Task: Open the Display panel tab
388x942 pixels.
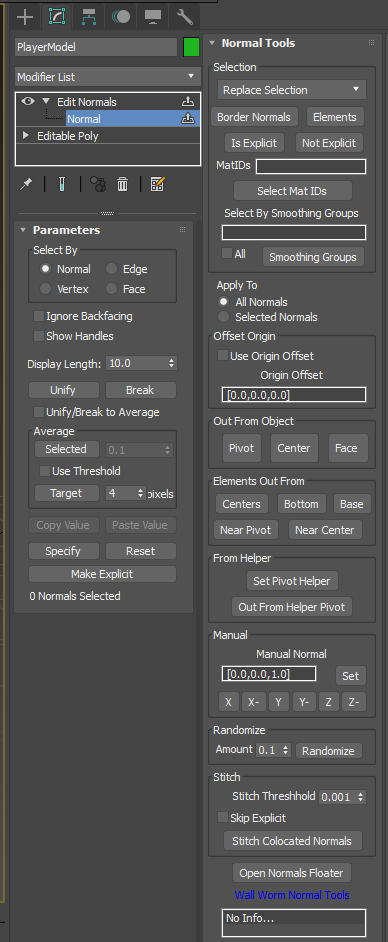Action: 153,17
